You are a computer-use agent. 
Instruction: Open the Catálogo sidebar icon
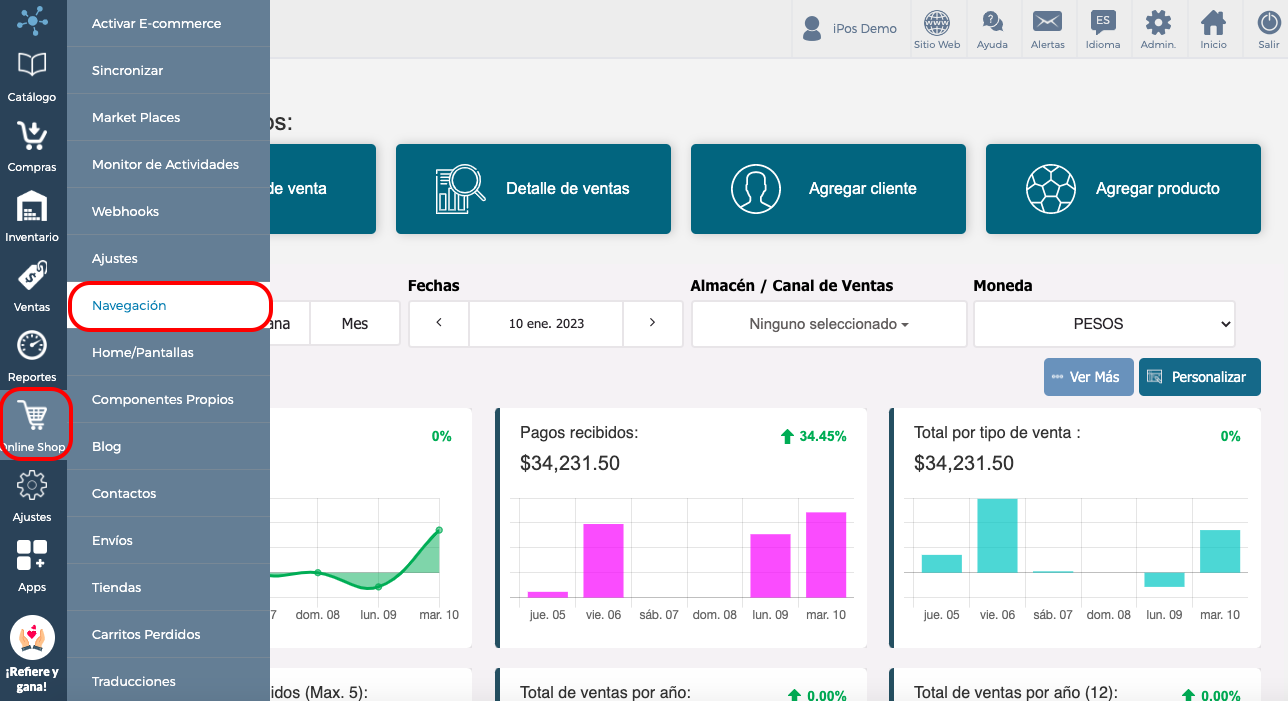pos(32,66)
